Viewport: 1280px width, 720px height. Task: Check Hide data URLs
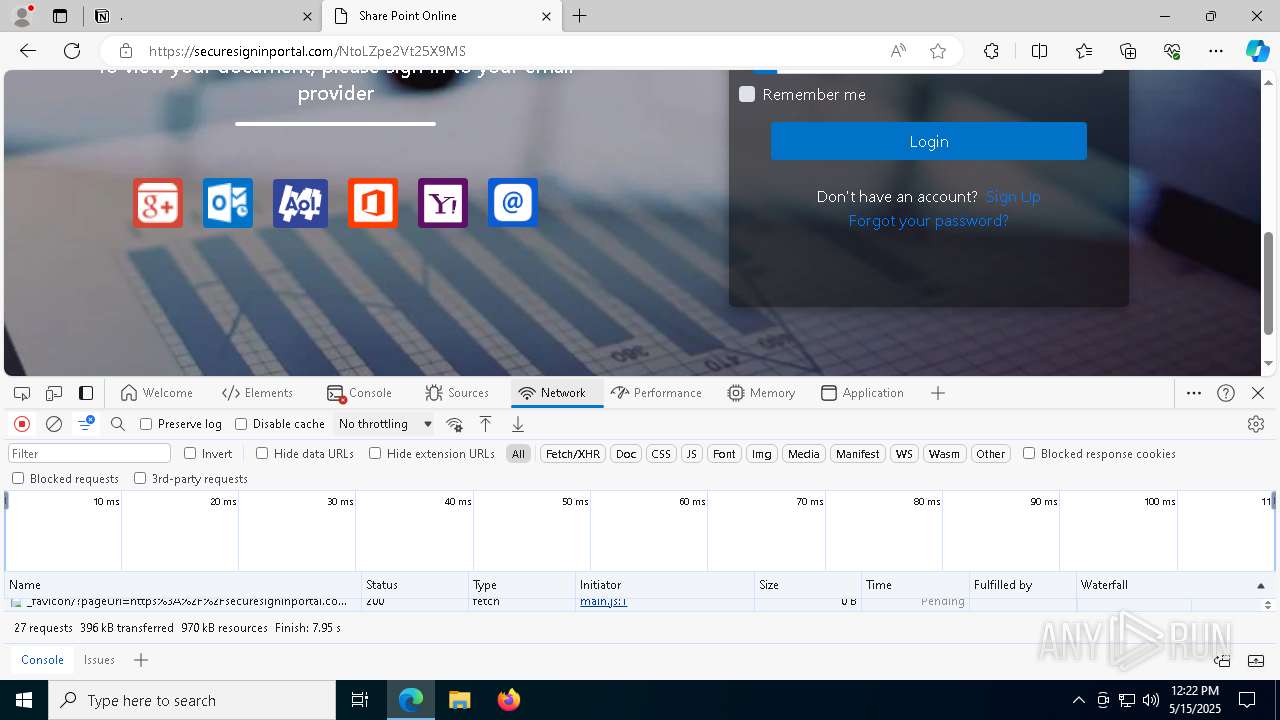262,453
